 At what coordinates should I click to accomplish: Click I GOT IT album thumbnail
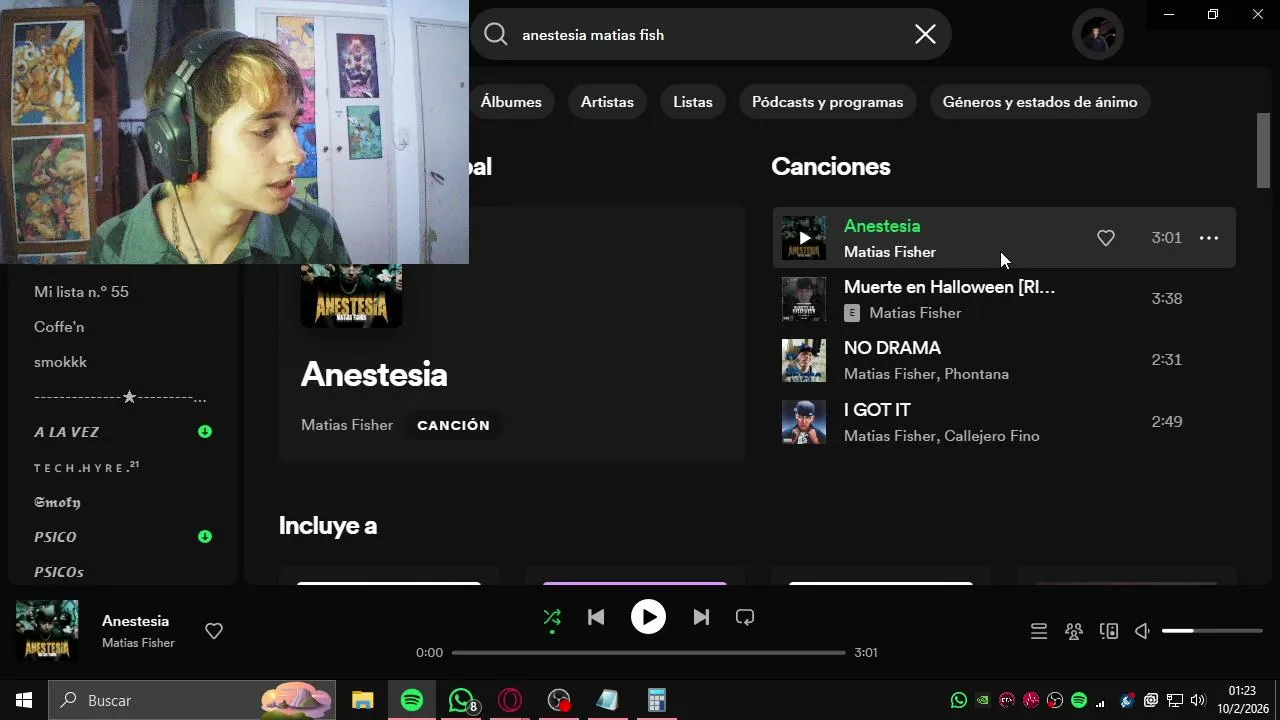[804, 422]
